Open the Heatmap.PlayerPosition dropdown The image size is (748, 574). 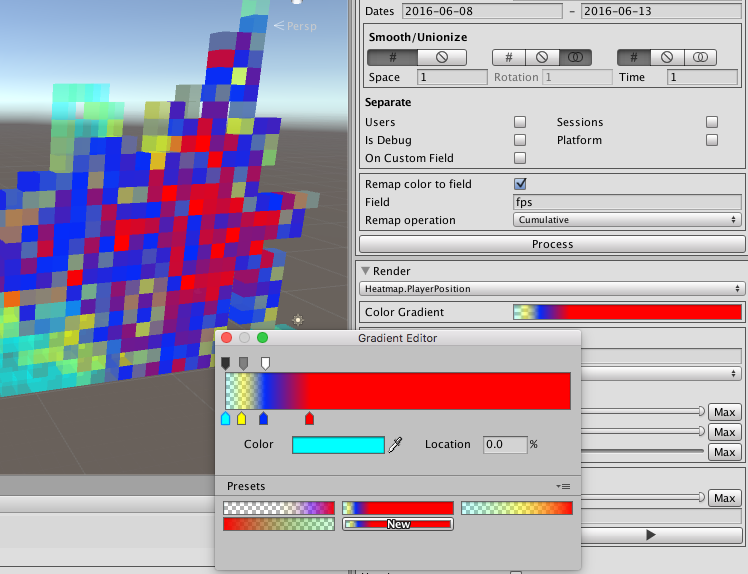coord(552,288)
